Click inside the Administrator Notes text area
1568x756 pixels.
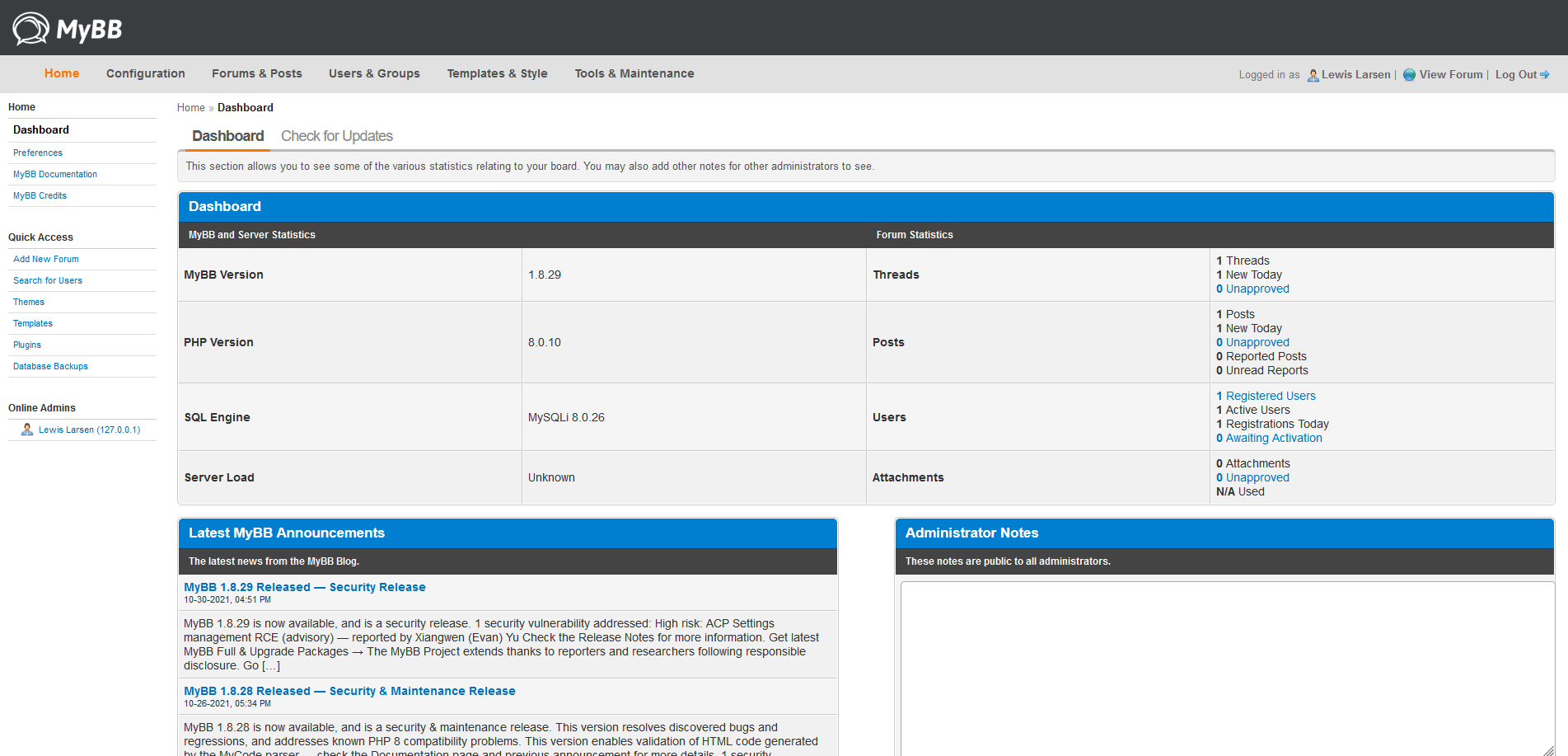point(1226,668)
